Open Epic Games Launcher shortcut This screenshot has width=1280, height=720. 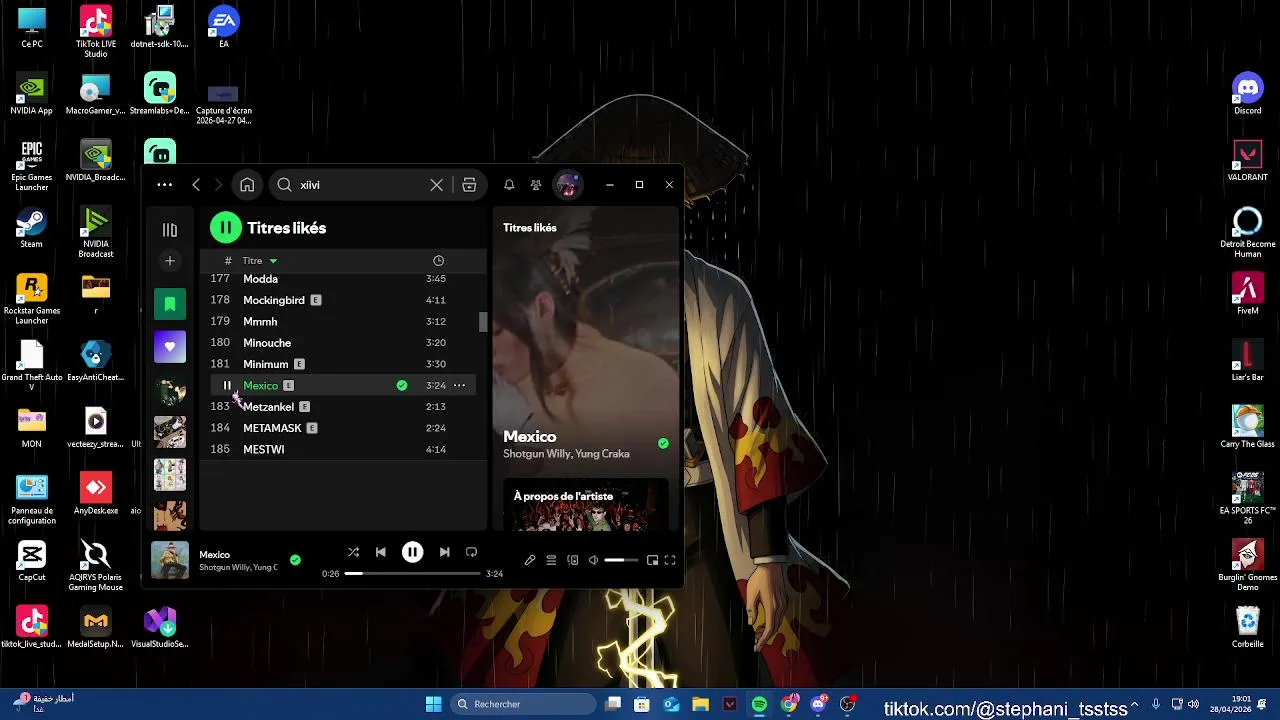coord(32,165)
